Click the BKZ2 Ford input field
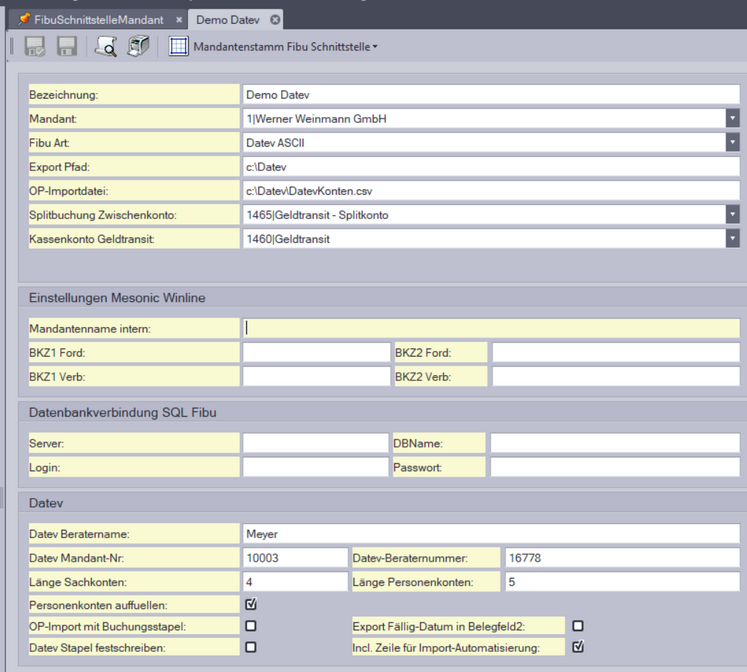The height and width of the screenshot is (672, 747). pos(616,352)
